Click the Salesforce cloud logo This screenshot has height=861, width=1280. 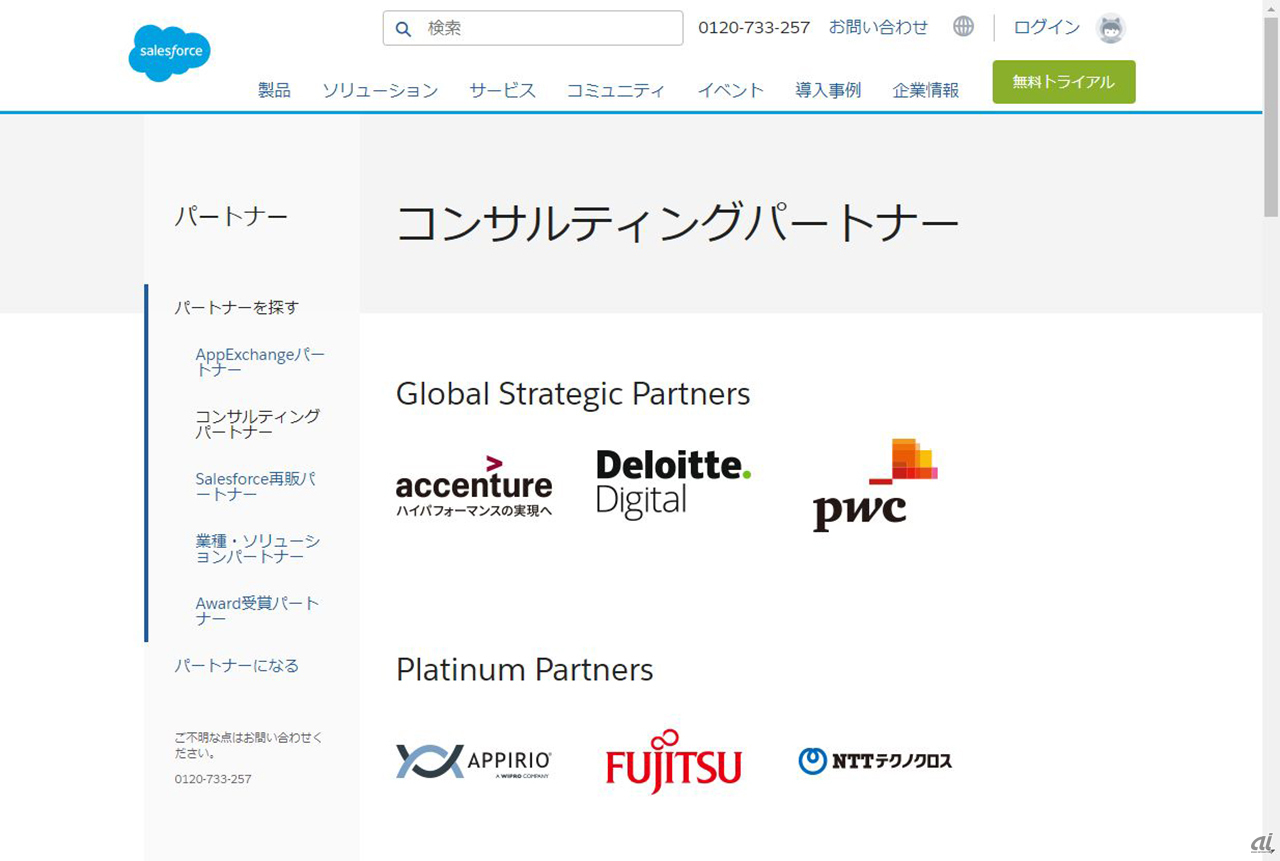(x=169, y=53)
